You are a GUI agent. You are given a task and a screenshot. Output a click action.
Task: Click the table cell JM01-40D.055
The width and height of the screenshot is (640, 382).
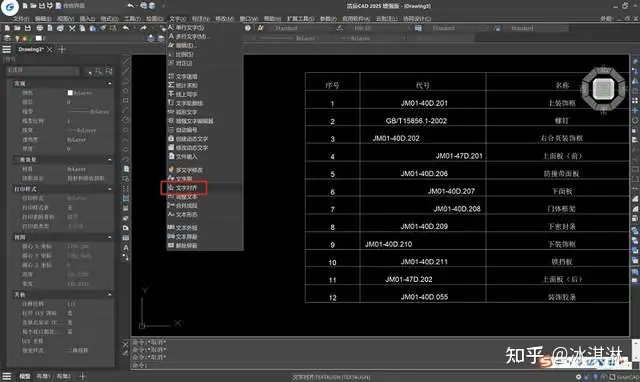424,297
